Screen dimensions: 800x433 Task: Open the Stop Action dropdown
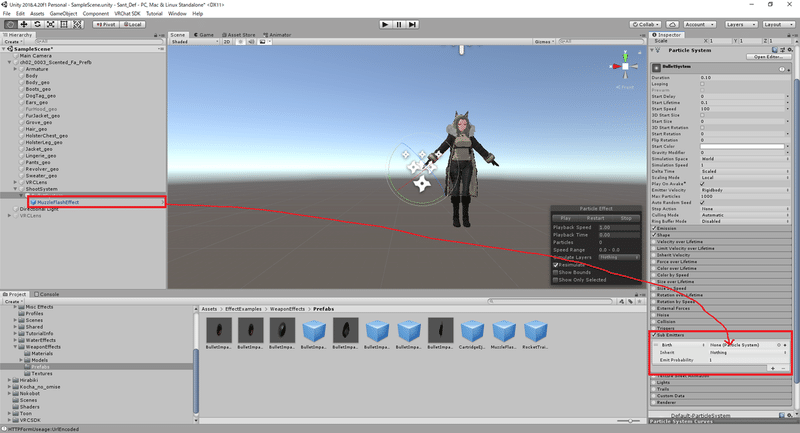coord(744,209)
